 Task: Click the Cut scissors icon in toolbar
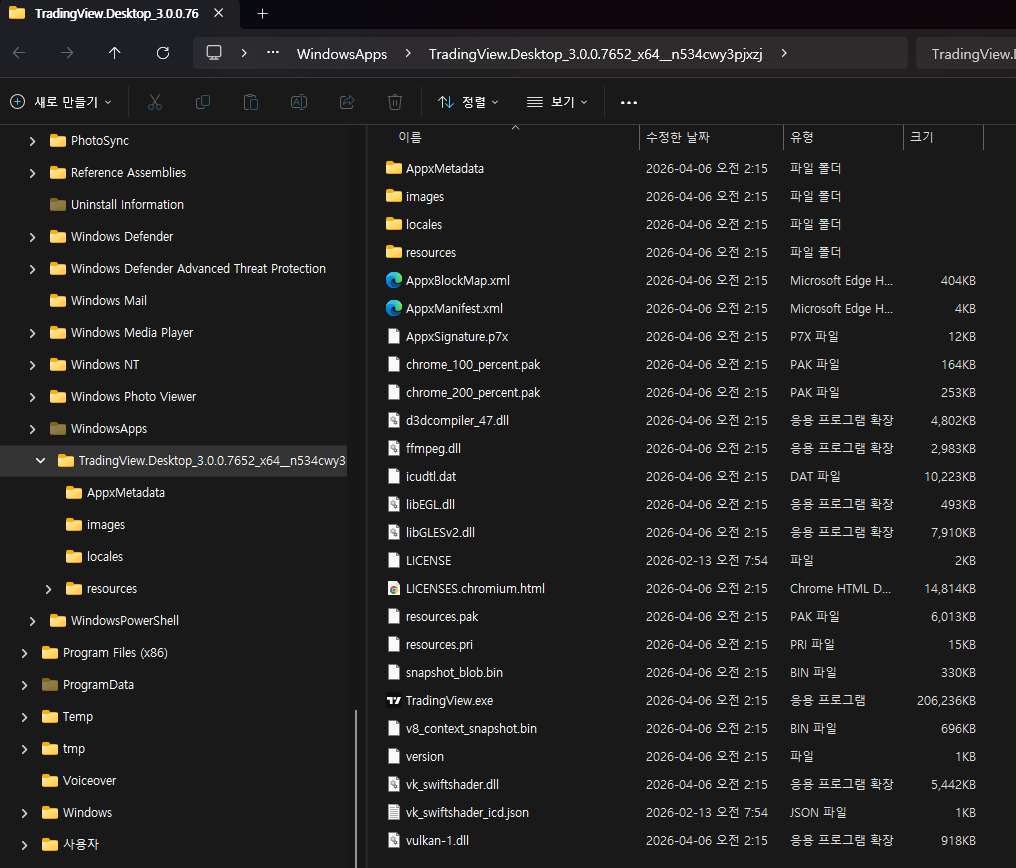click(155, 102)
